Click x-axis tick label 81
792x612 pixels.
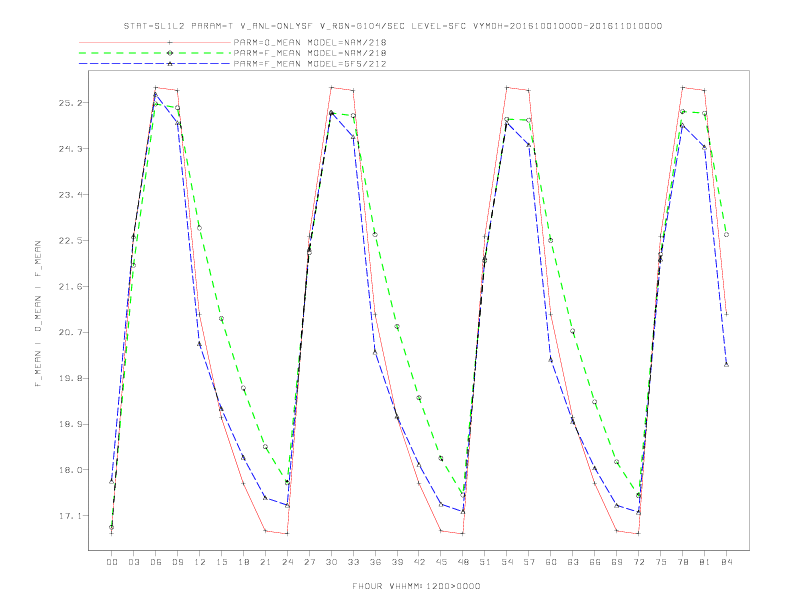click(705, 562)
